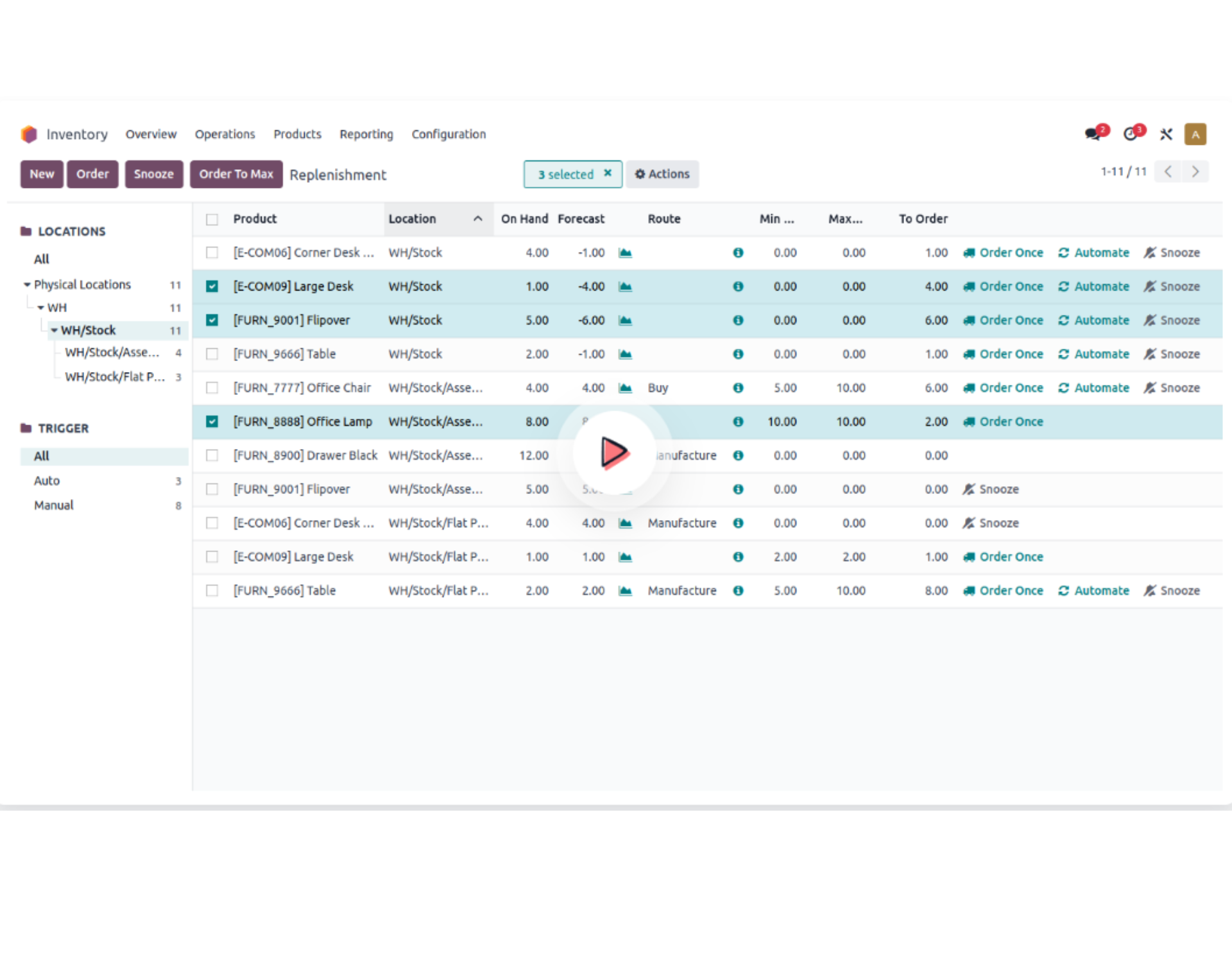This screenshot has width=1232, height=962.
Task: Collapse the WH/Stock location node
Action: pos(55,331)
